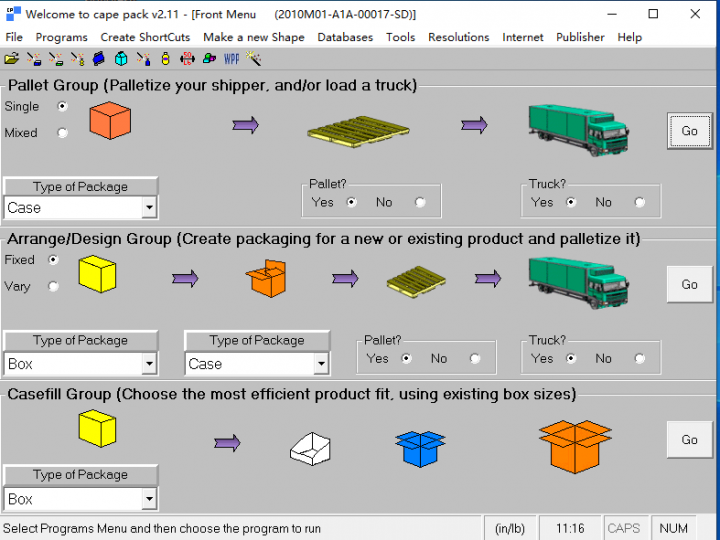Click the 50 Lb weight toolbar icon
Screen dimensions: 720x540
[x=187, y=59]
